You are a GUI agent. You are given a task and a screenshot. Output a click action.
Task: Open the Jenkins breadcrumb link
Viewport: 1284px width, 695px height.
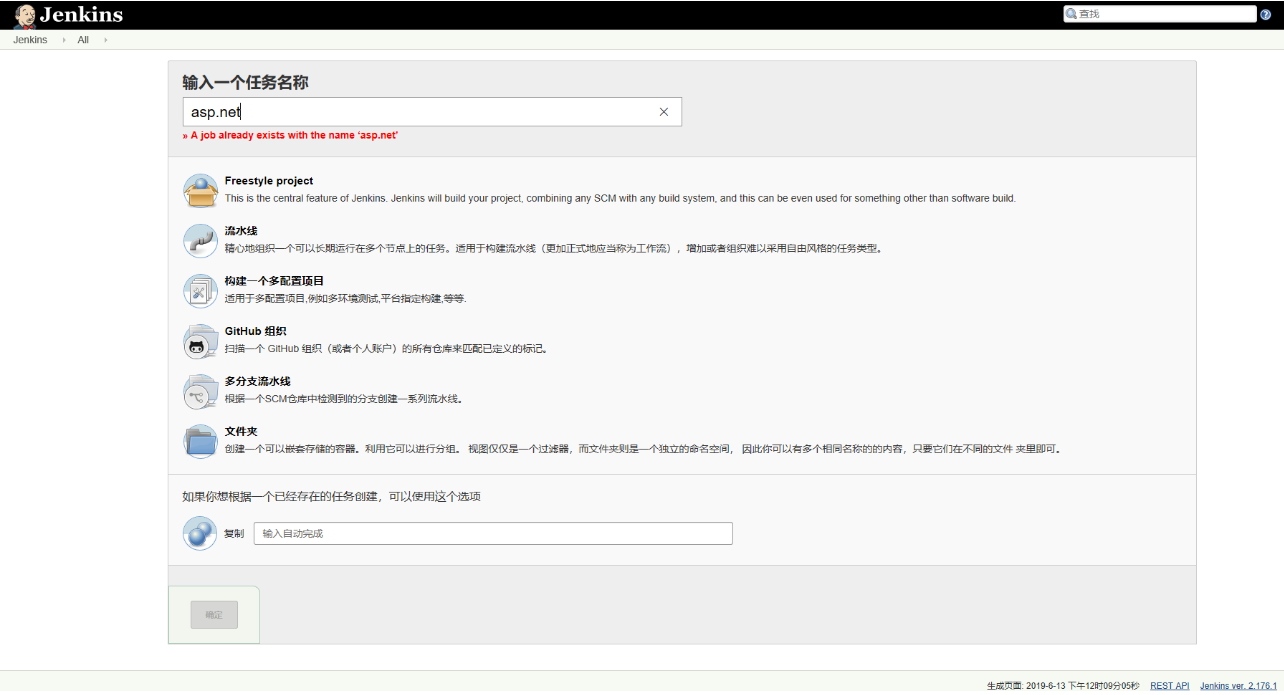[x=30, y=40]
